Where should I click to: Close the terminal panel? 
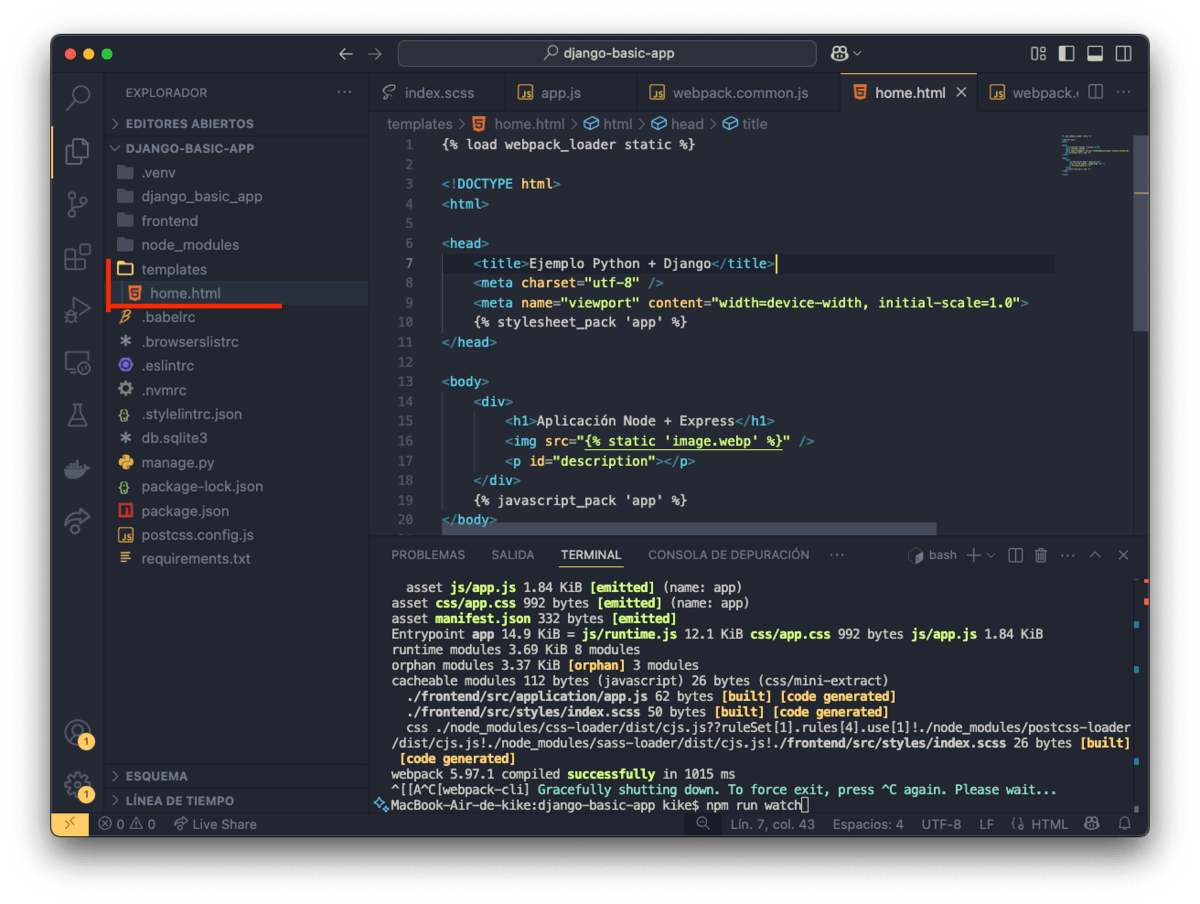click(1123, 555)
